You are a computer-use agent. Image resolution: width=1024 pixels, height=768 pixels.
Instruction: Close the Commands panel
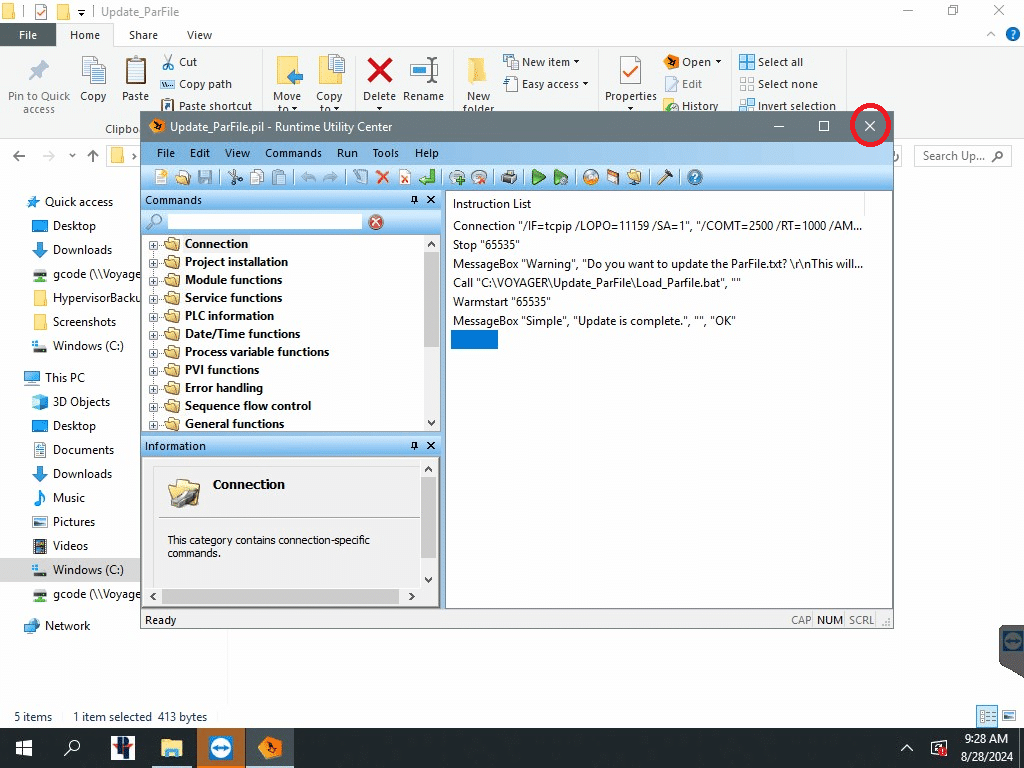[431, 200]
